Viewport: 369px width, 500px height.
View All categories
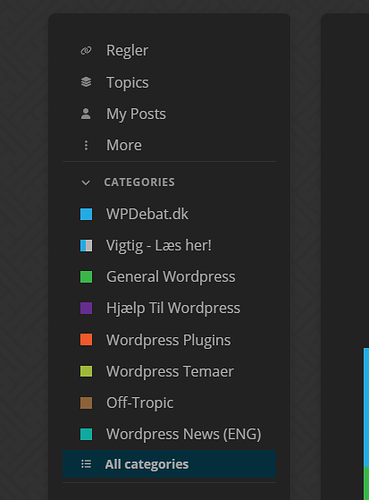[x=169, y=464]
